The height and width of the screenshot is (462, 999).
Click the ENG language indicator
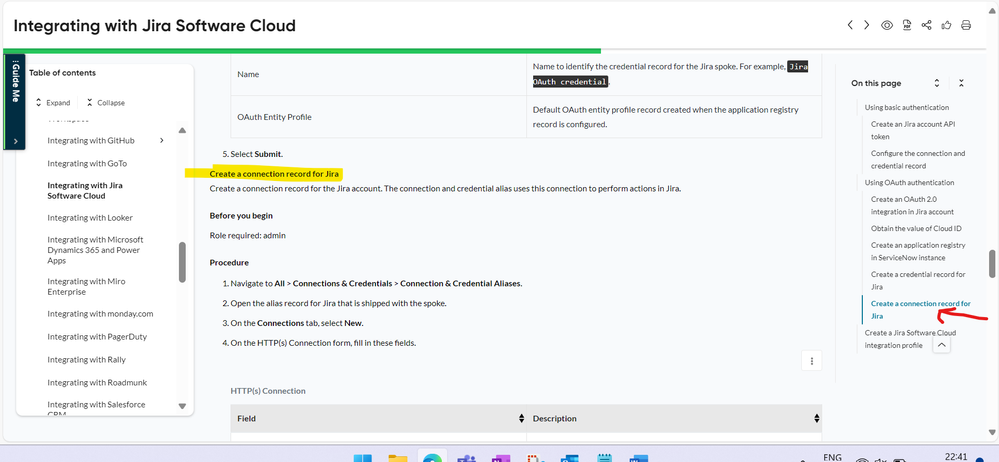click(x=832, y=457)
